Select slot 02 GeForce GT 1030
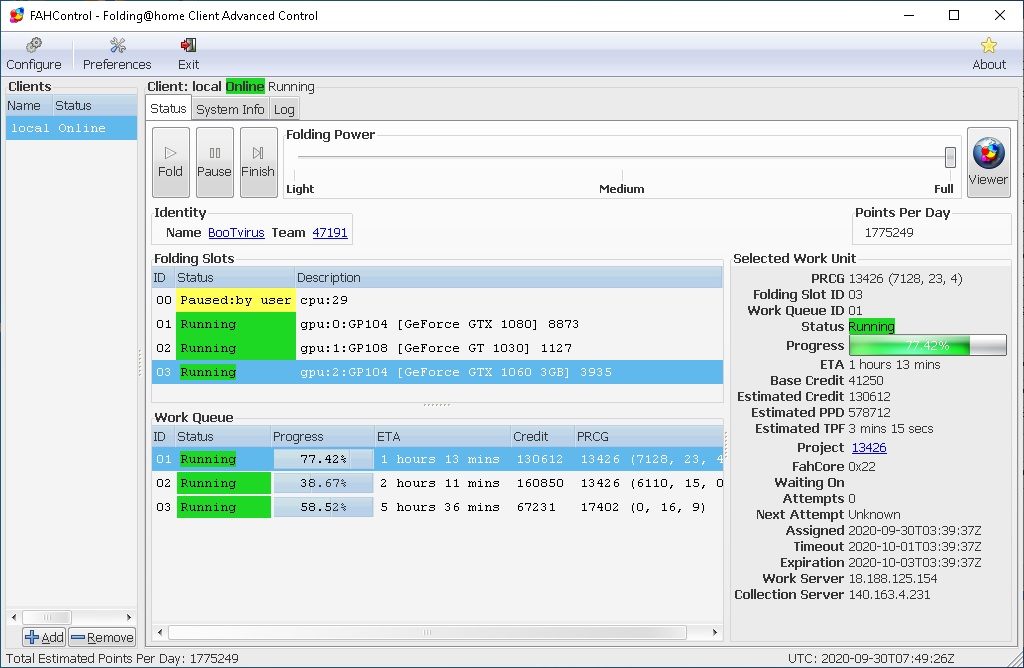 [x=437, y=348]
